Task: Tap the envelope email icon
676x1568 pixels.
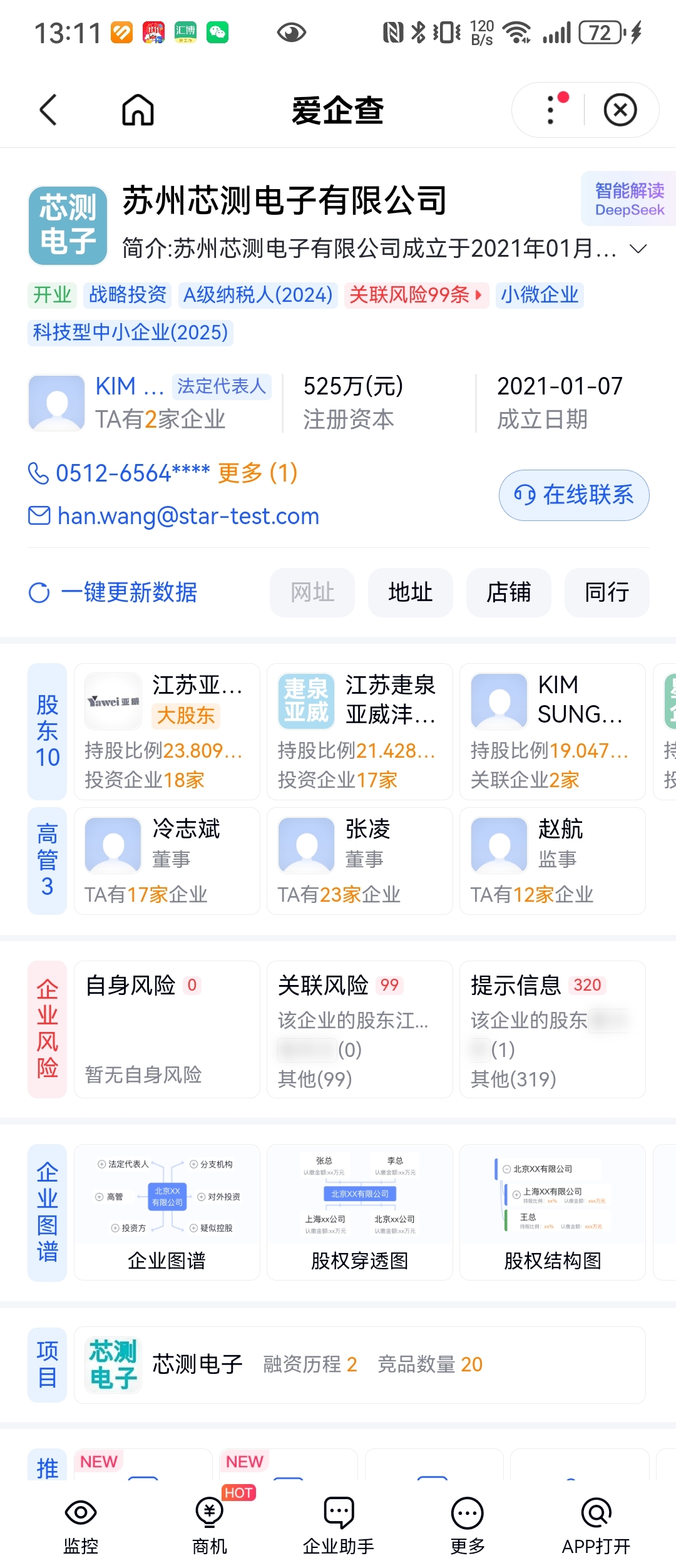Action: (x=39, y=516)
